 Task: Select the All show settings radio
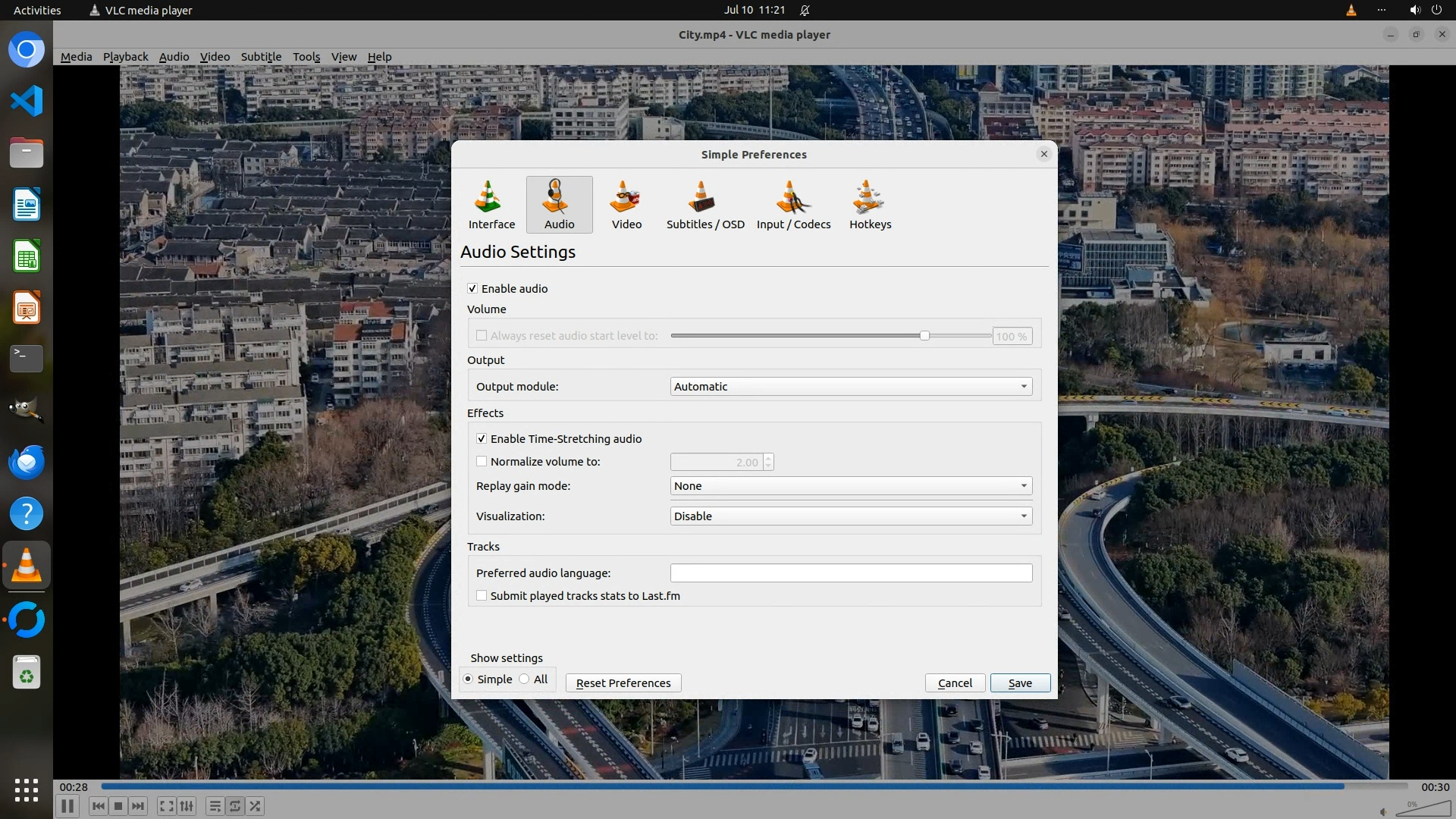[525, 679]
